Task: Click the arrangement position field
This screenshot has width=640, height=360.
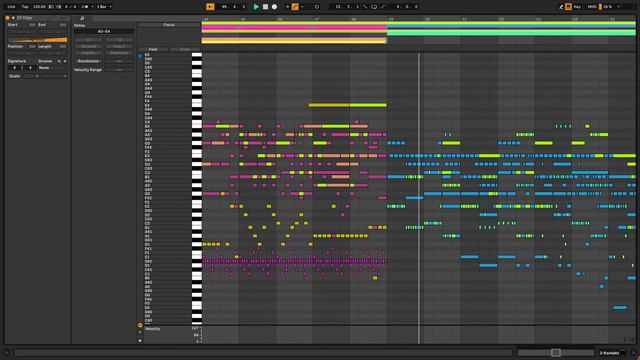Action: click(x=233, y=7)
